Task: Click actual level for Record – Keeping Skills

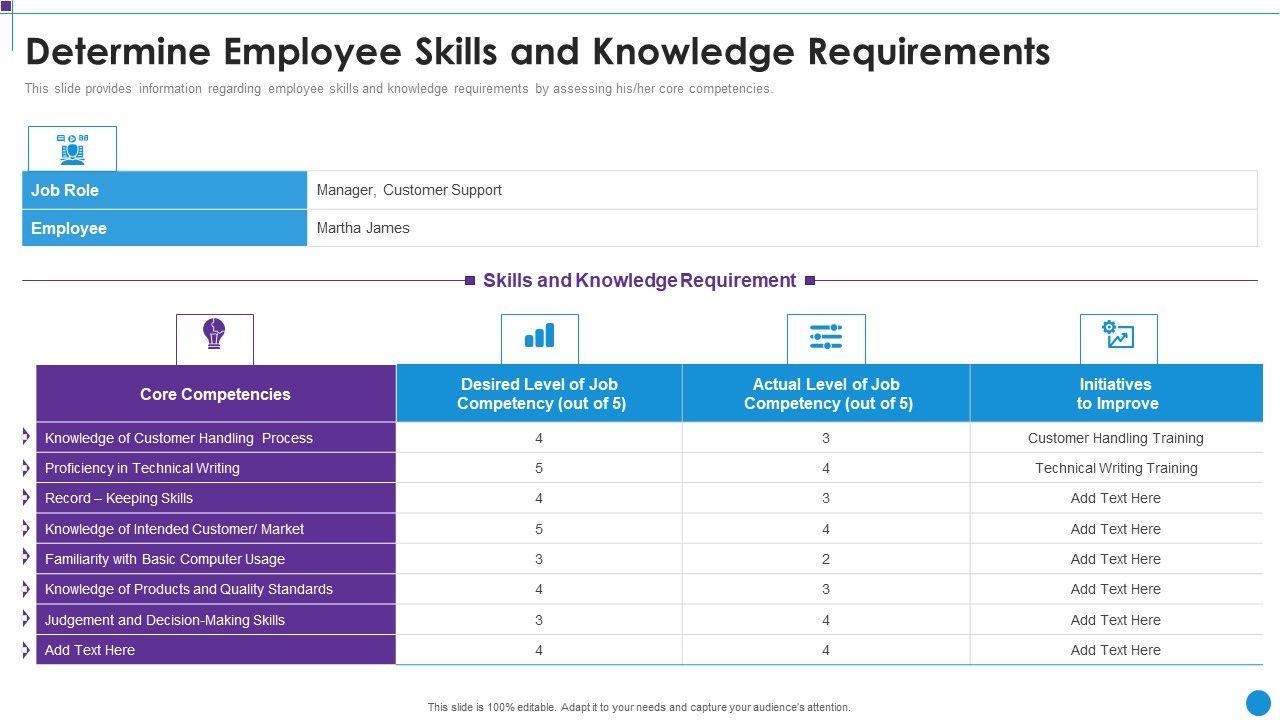Action: point(826,498)
